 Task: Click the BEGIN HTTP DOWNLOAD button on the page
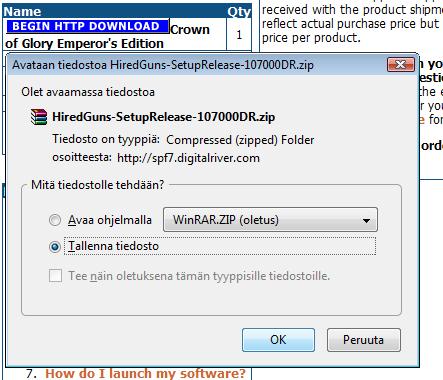88,26
